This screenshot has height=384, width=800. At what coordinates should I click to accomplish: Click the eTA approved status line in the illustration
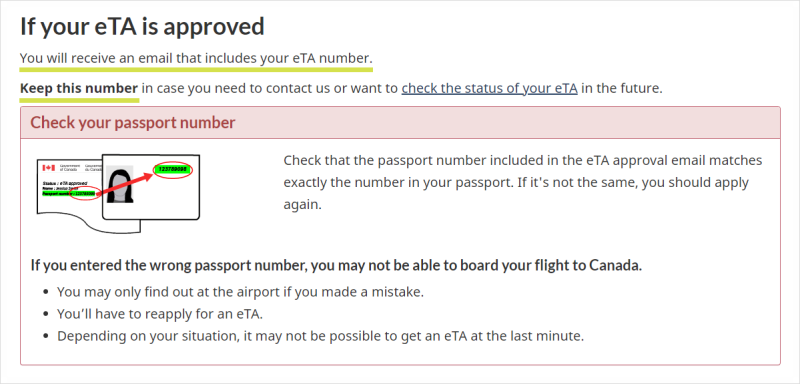tap(65, 183)
